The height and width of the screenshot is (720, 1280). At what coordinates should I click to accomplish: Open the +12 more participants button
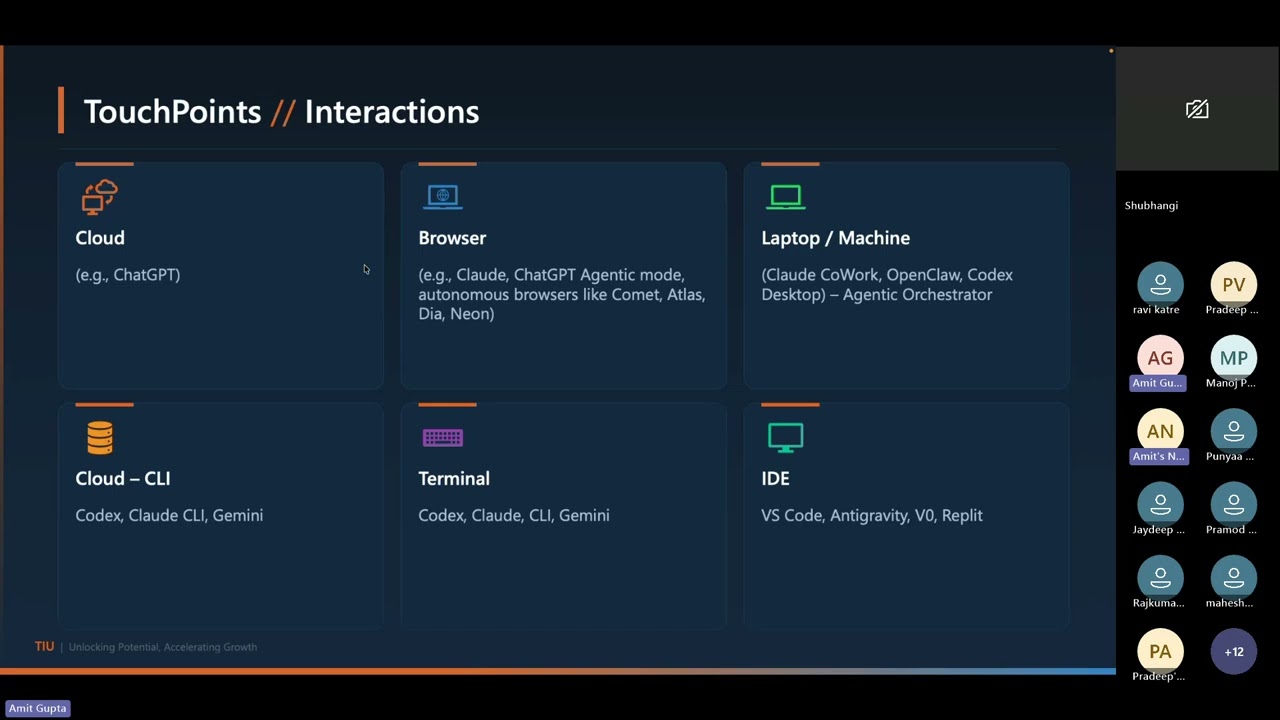1234,651
